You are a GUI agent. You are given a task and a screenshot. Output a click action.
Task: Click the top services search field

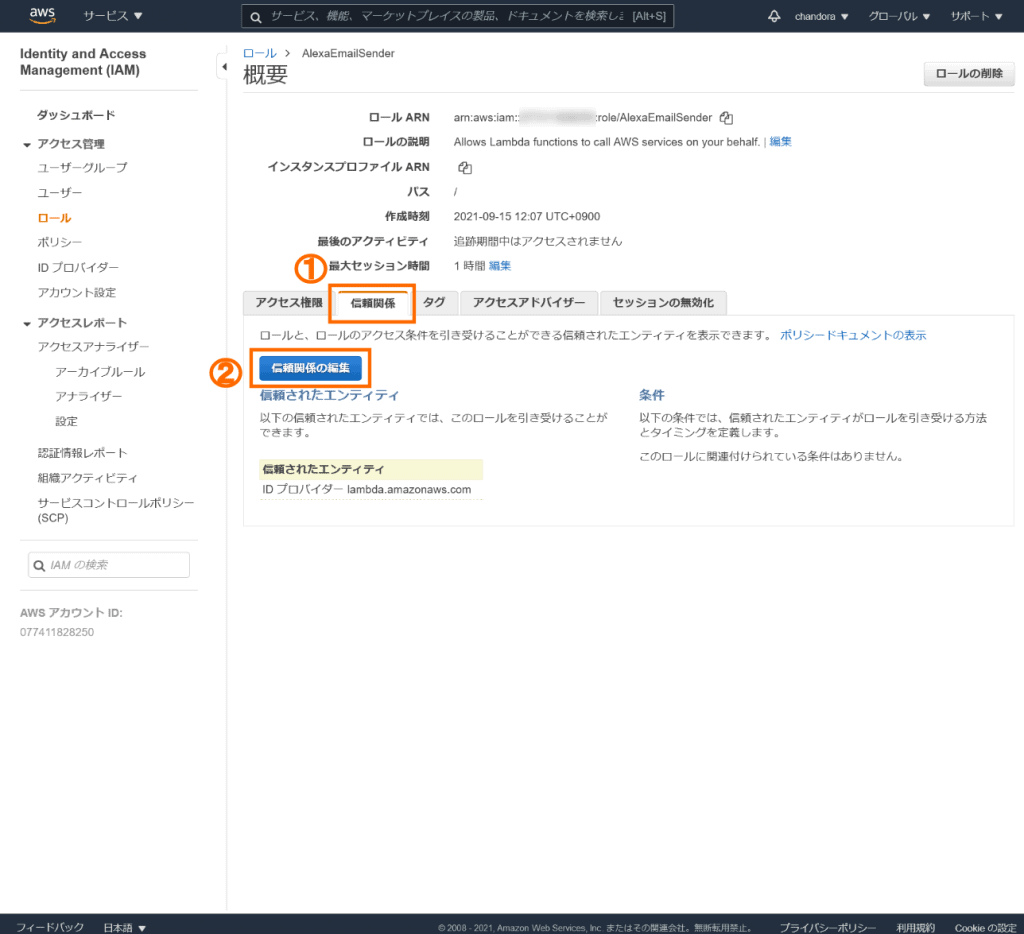tap(457, 16)
